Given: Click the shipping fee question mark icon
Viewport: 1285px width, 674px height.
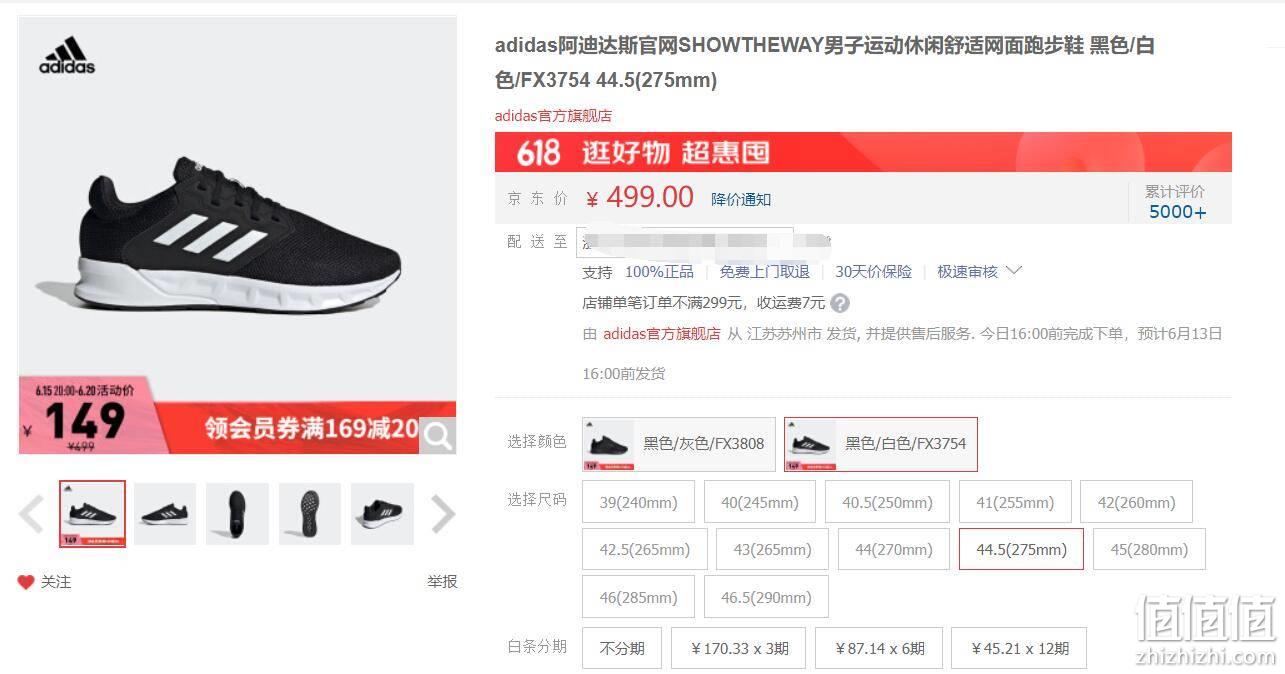Looking at the screenshot, I should click(x=840, y=303).
